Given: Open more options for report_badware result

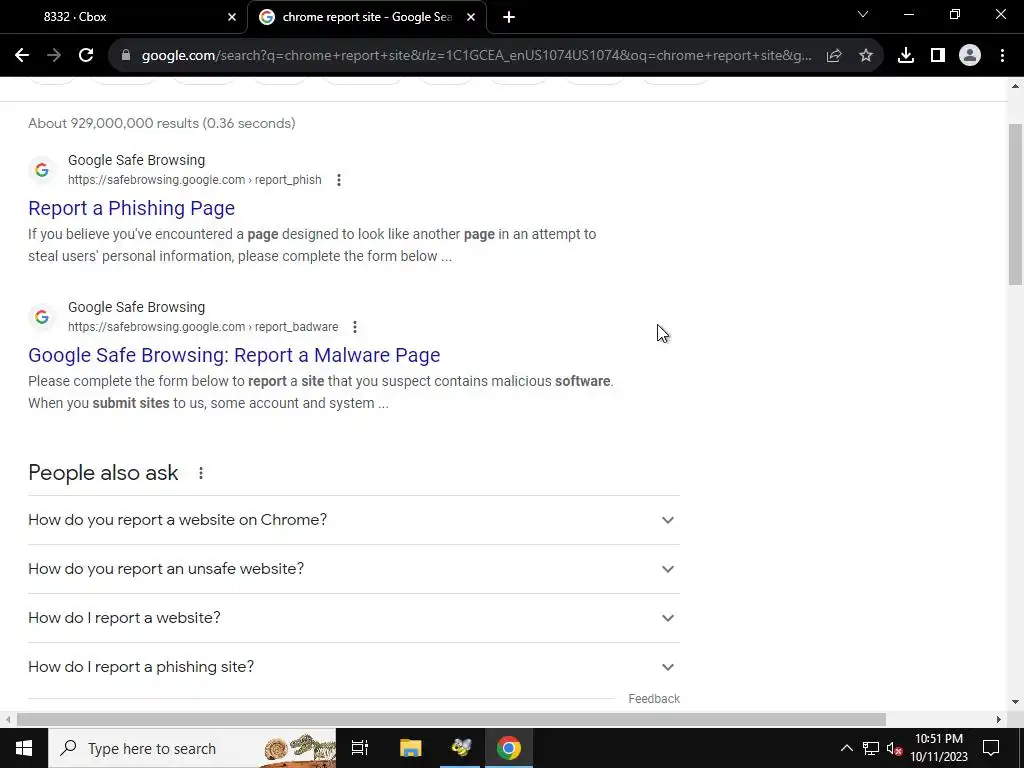Looking at the screenshot, I should point(355,327).
